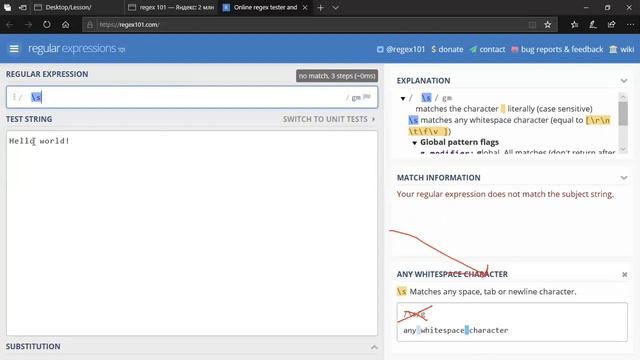Switch to the Desktop/Lesson/ browser tab

pos(77,7)
